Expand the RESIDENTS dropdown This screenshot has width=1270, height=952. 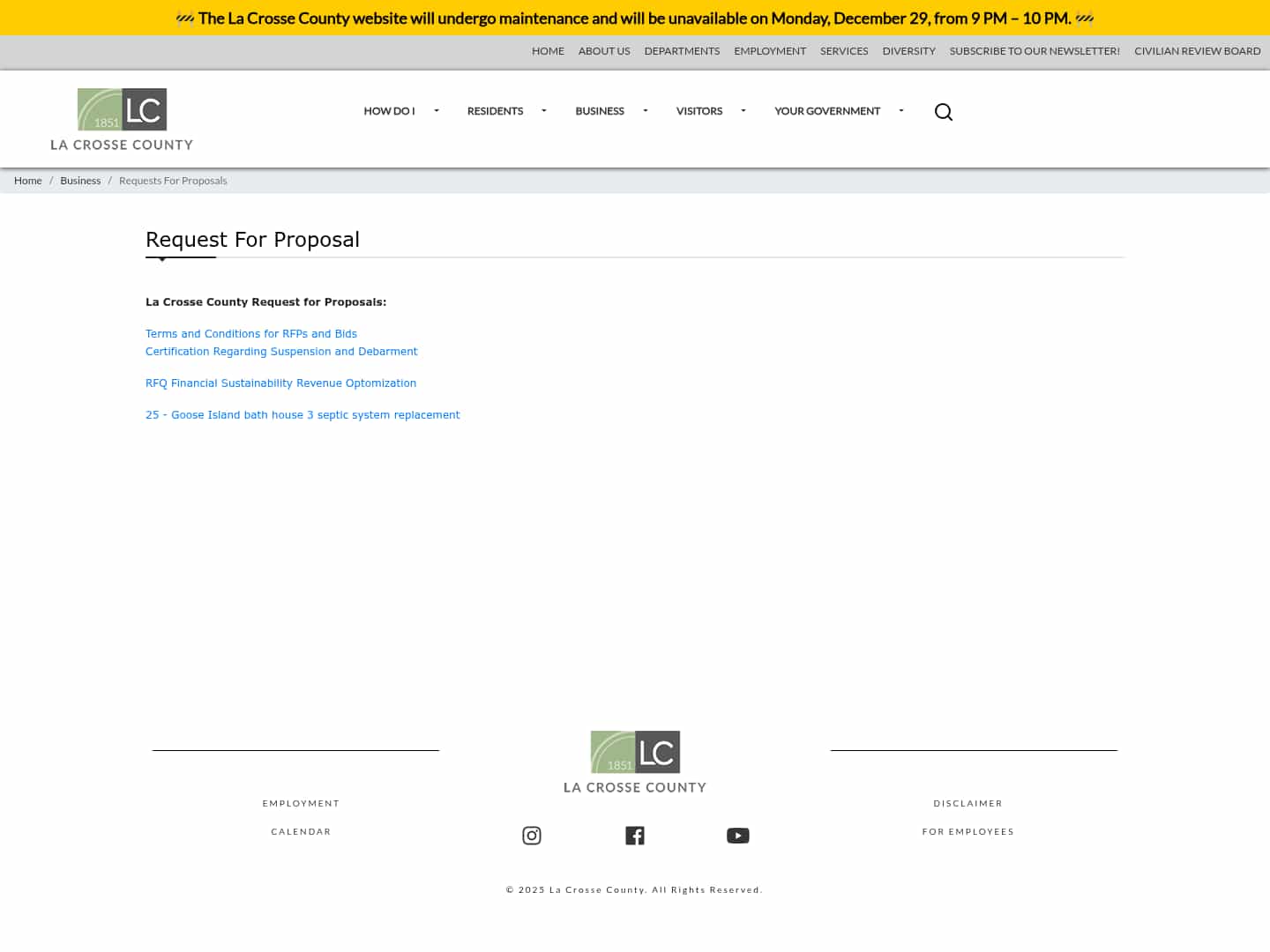pyautogui.click(x=495, y=111)
